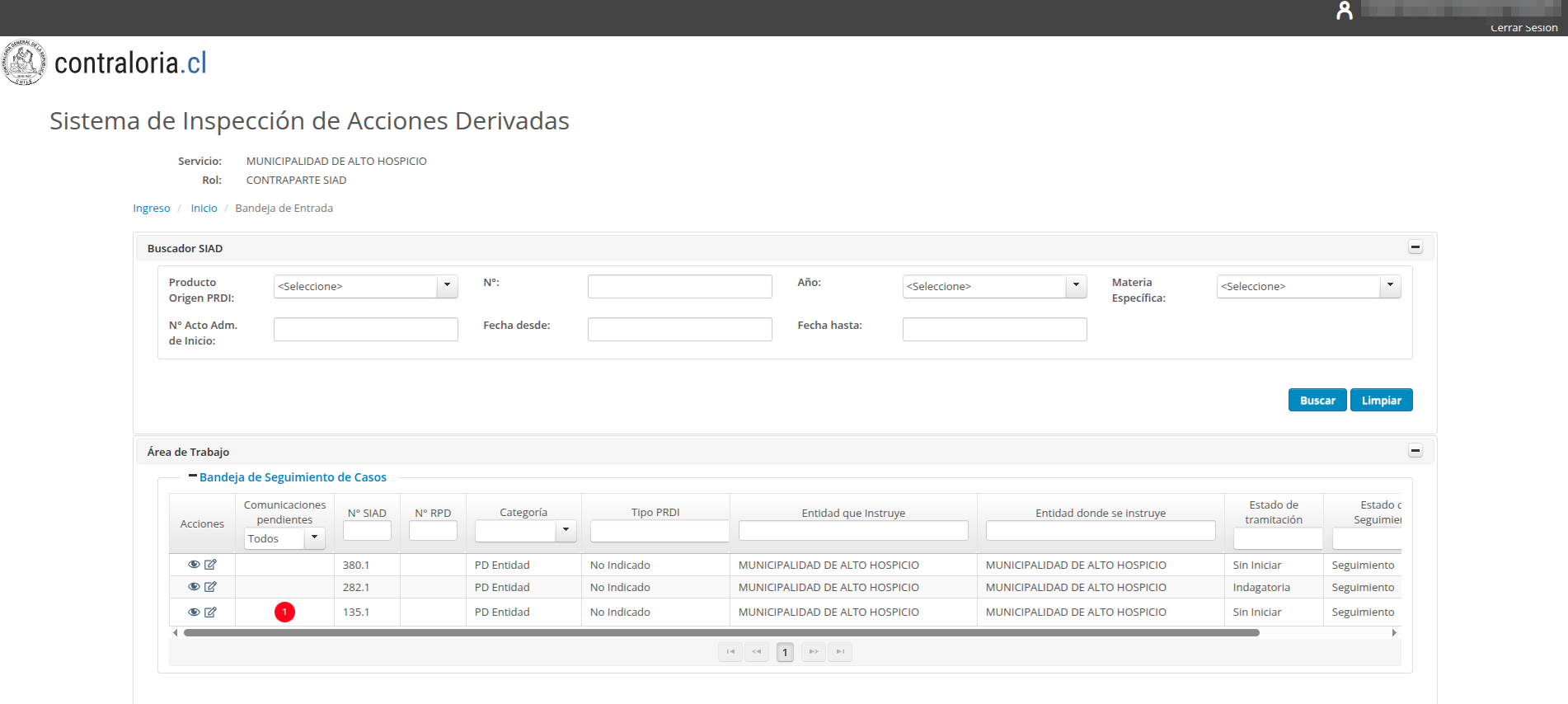Open Comunicaciones pendientes Todos filter
Image resolution: width=1568 pixels, height=704 pixels.
(284, 538)
